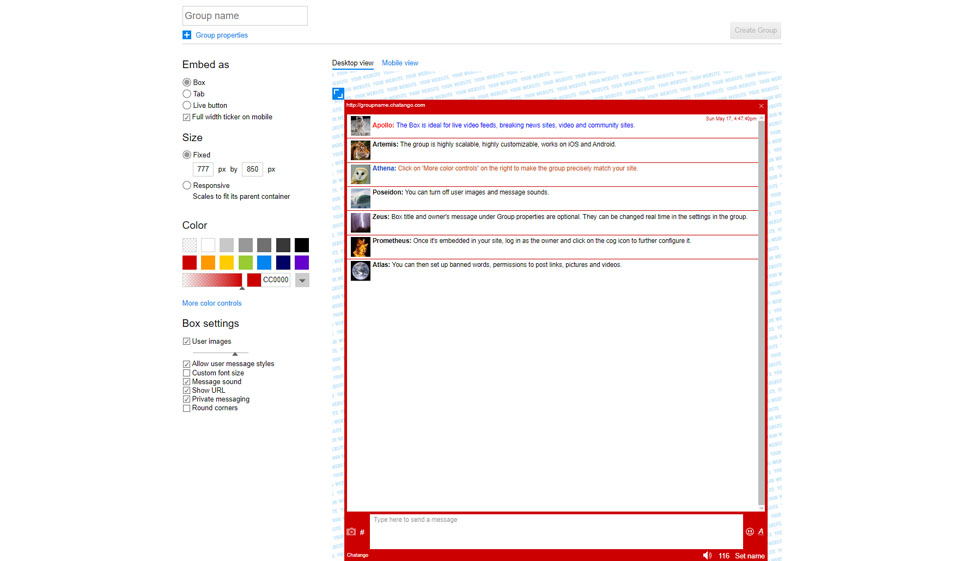Expand Group properties section
This screenshot has height=561, width=960.
pyautogui.click(x=221, y=35)
